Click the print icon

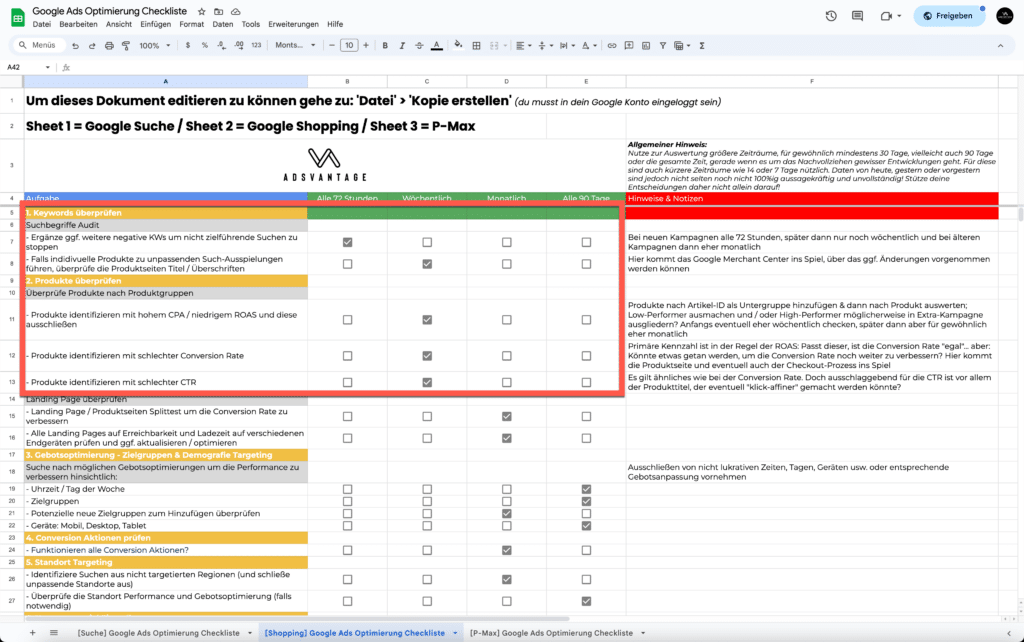pos(109,46)
